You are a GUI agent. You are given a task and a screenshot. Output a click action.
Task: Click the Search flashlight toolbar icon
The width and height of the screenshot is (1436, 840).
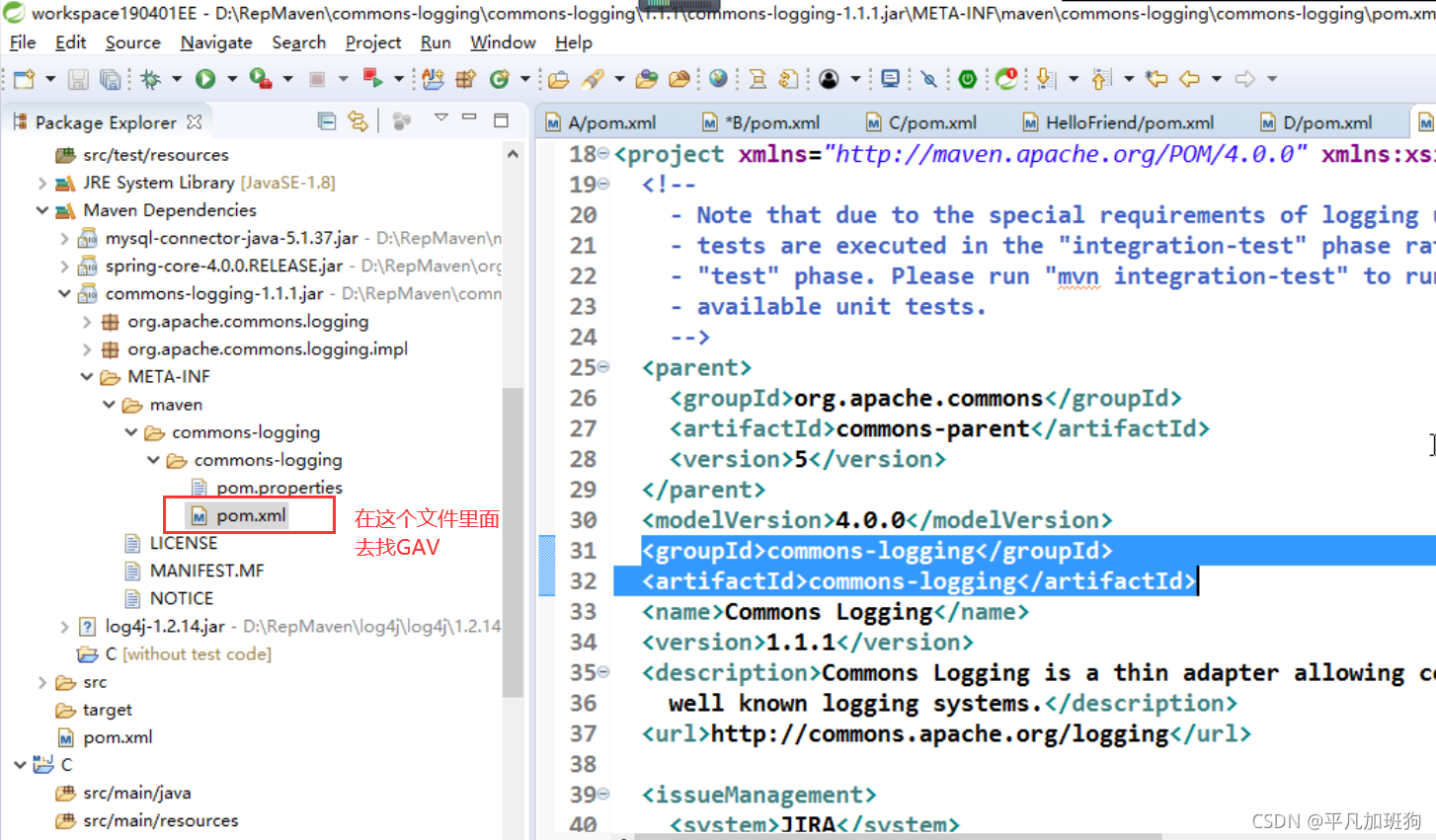coord(593,79)
